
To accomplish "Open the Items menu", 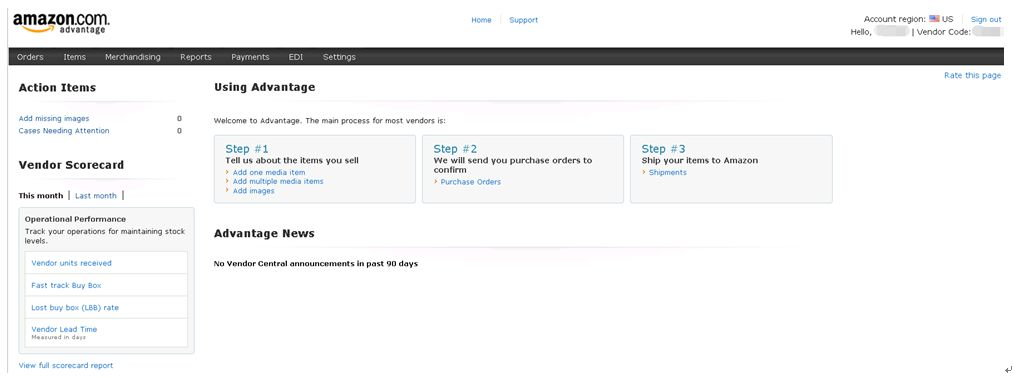I will point(74,57).
